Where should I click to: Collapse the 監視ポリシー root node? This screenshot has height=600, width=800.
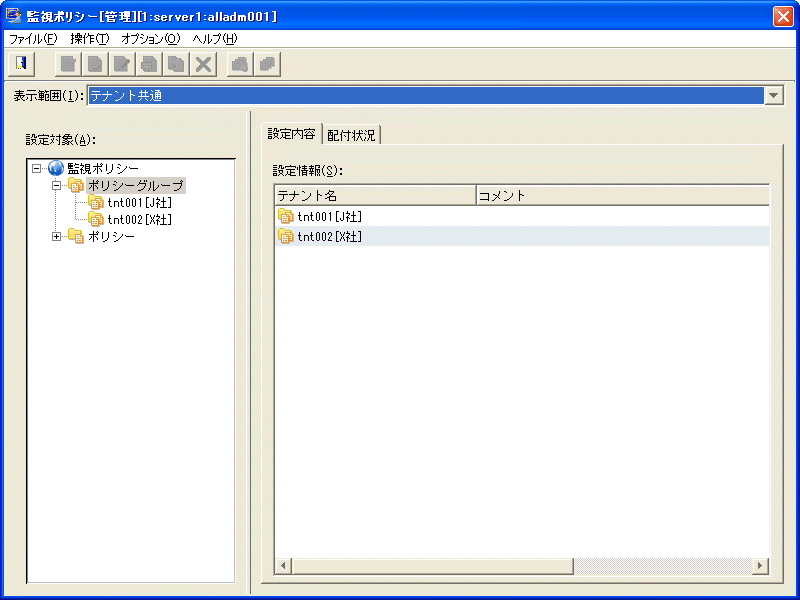(36, 168)
